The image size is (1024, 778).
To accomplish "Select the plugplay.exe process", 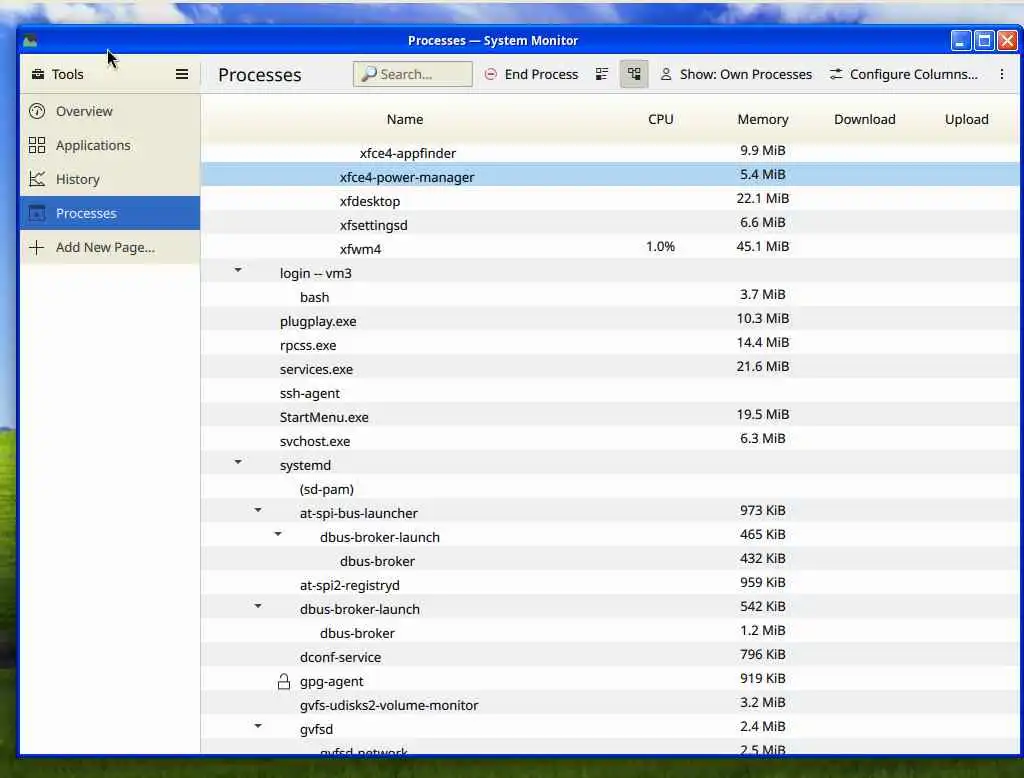I will pyautogui.click(x=609, y=319).
